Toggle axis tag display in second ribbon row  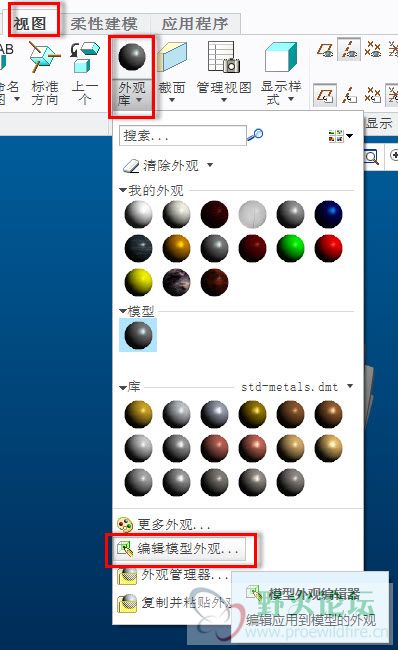(x=349, y=95)
